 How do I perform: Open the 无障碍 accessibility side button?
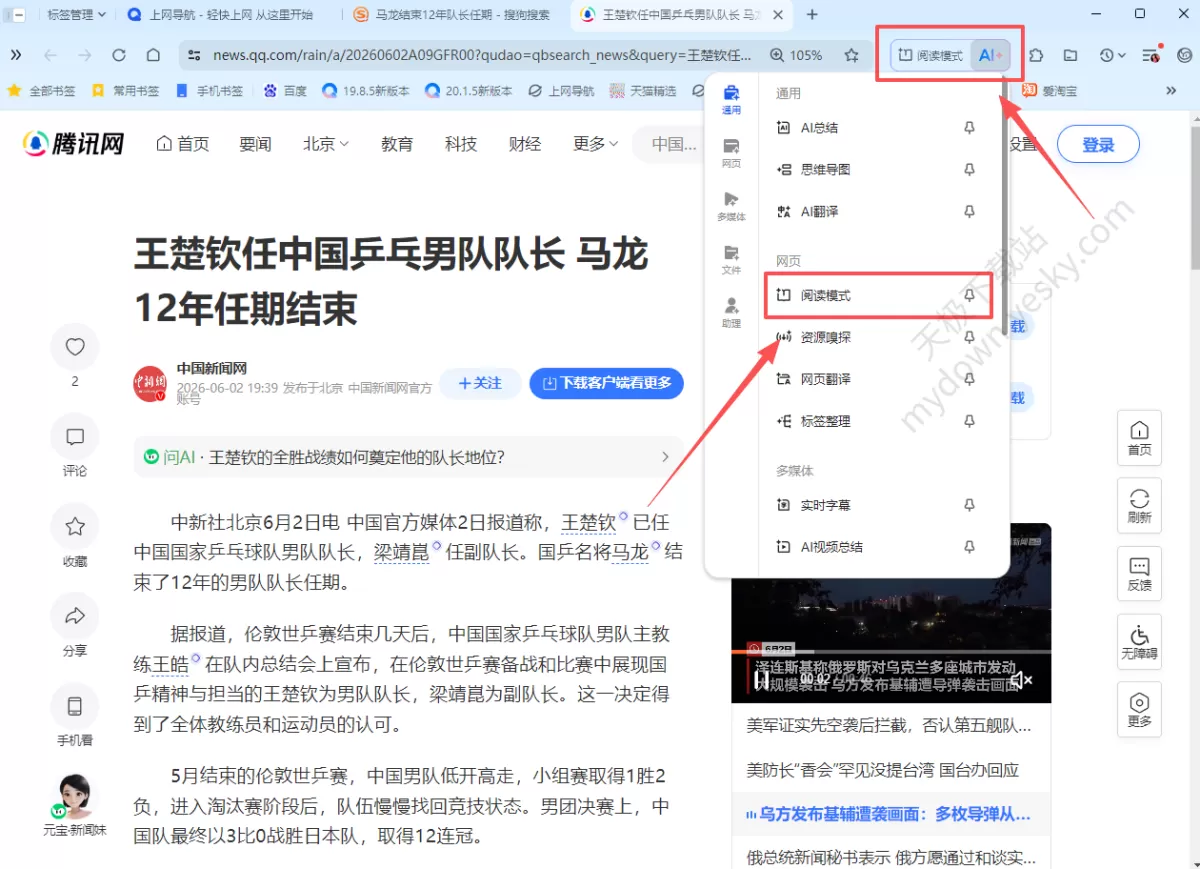point(1139,642)
